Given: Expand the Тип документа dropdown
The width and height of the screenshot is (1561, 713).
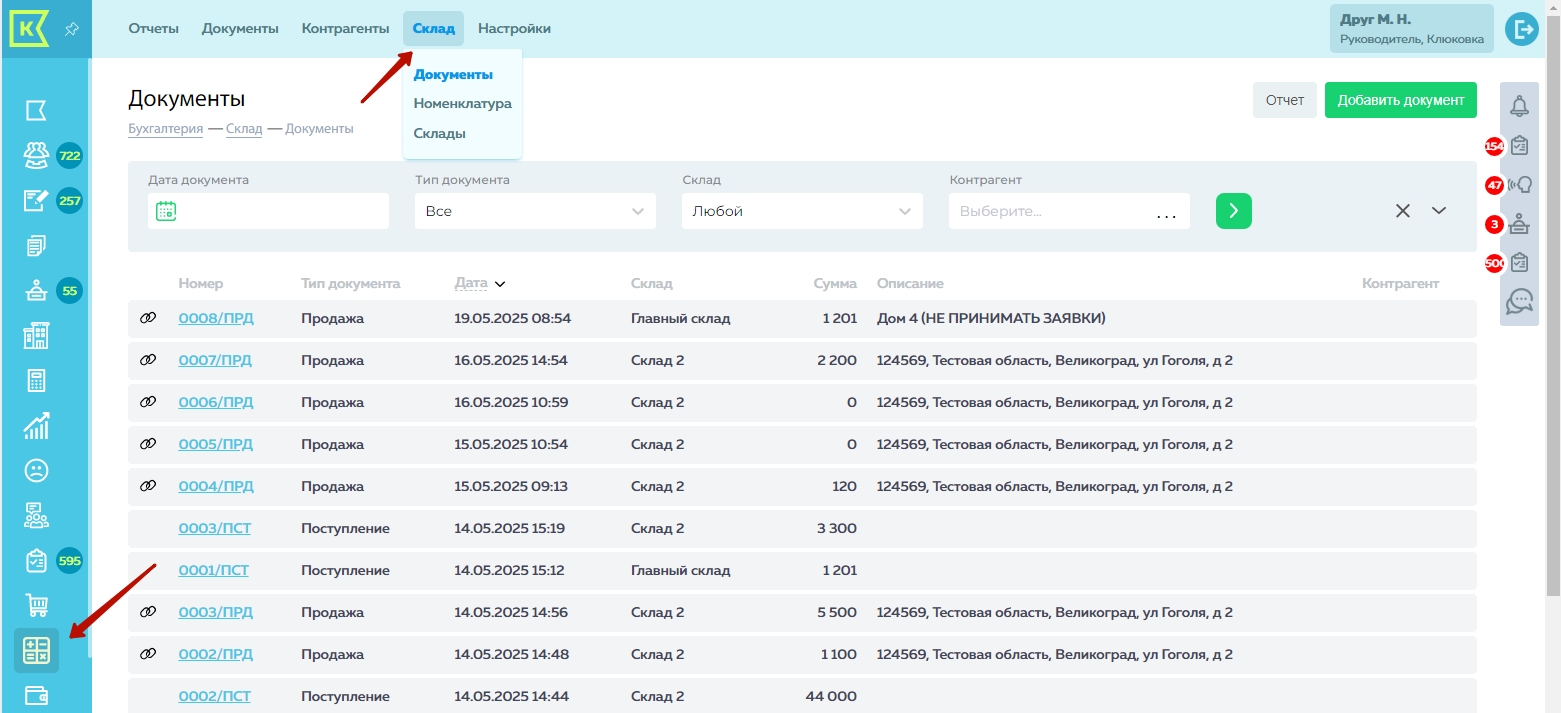Looking at the screenshot, I should click(x=535, y=211).
